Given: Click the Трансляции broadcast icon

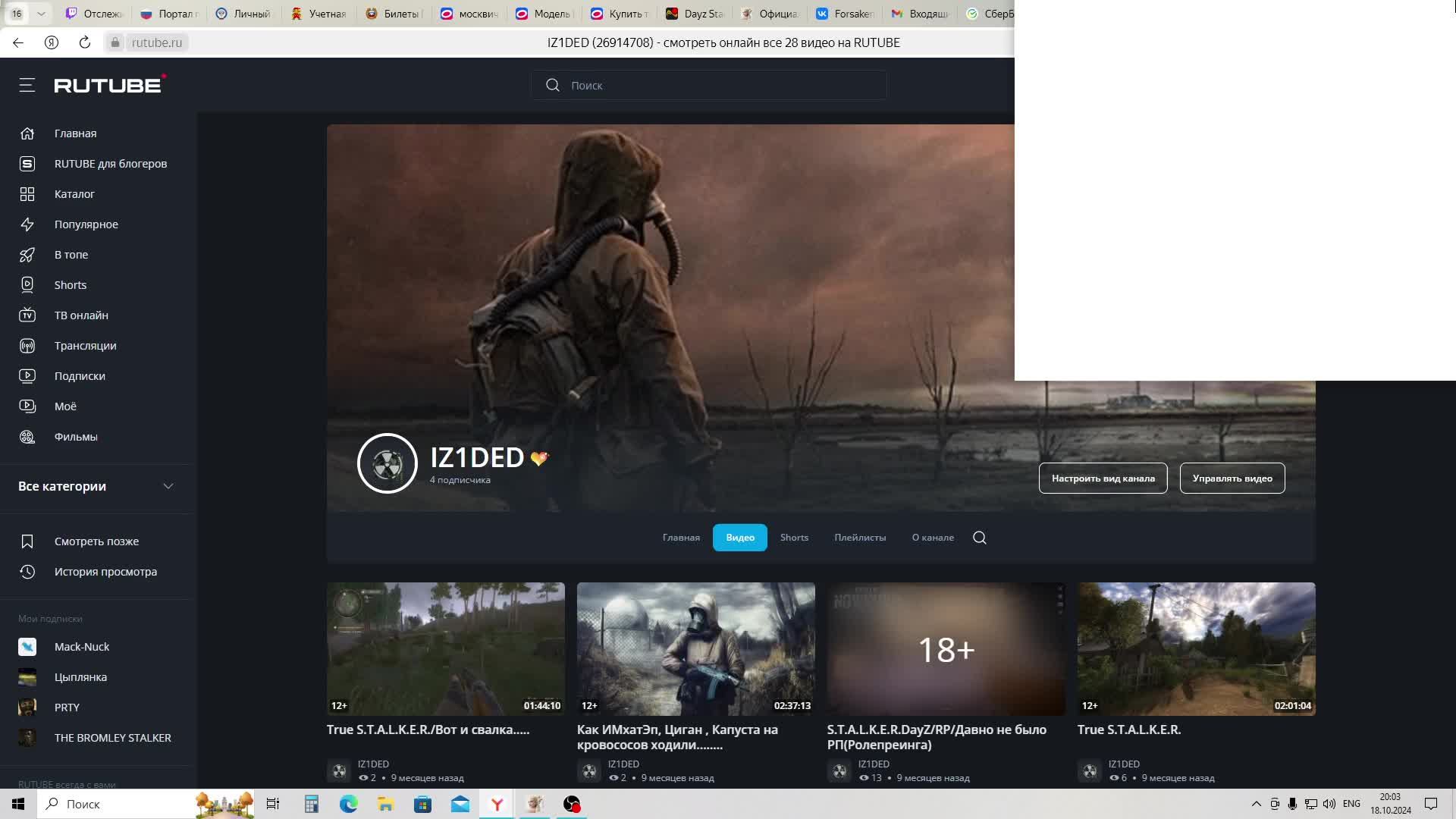Looking at the screenshot, I should 27,346.
